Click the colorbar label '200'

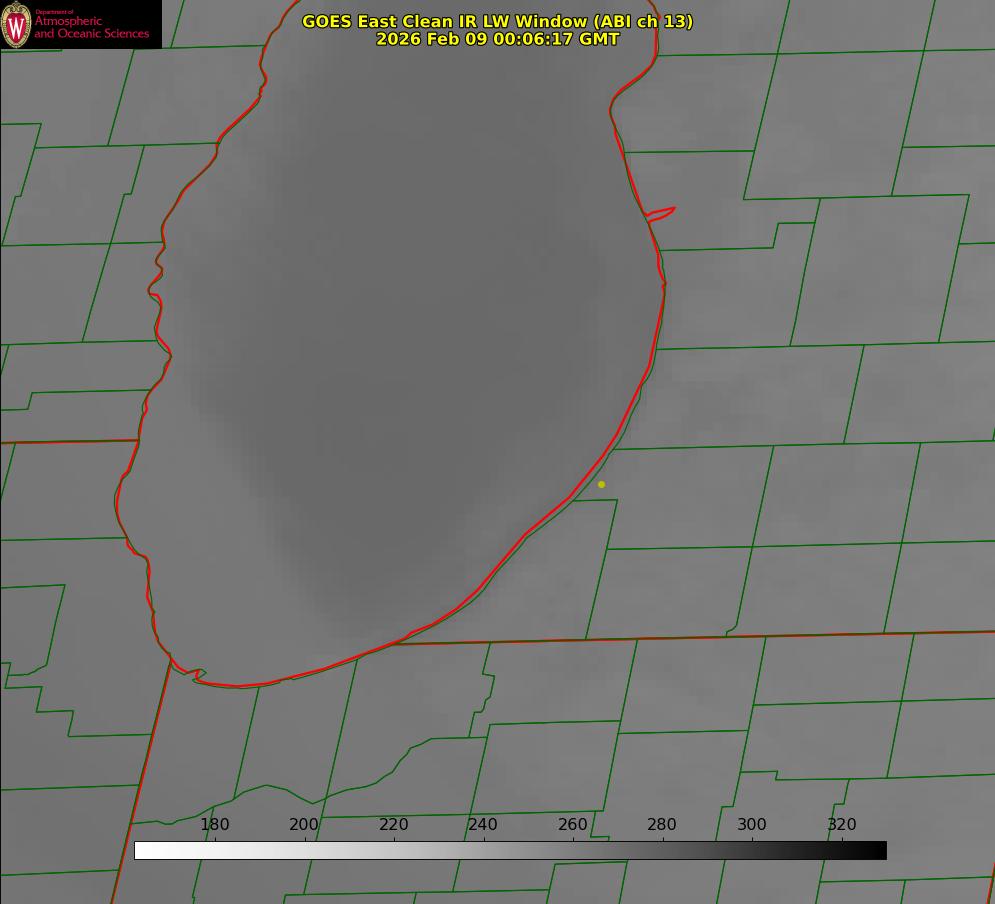click(x=304, y=825)
